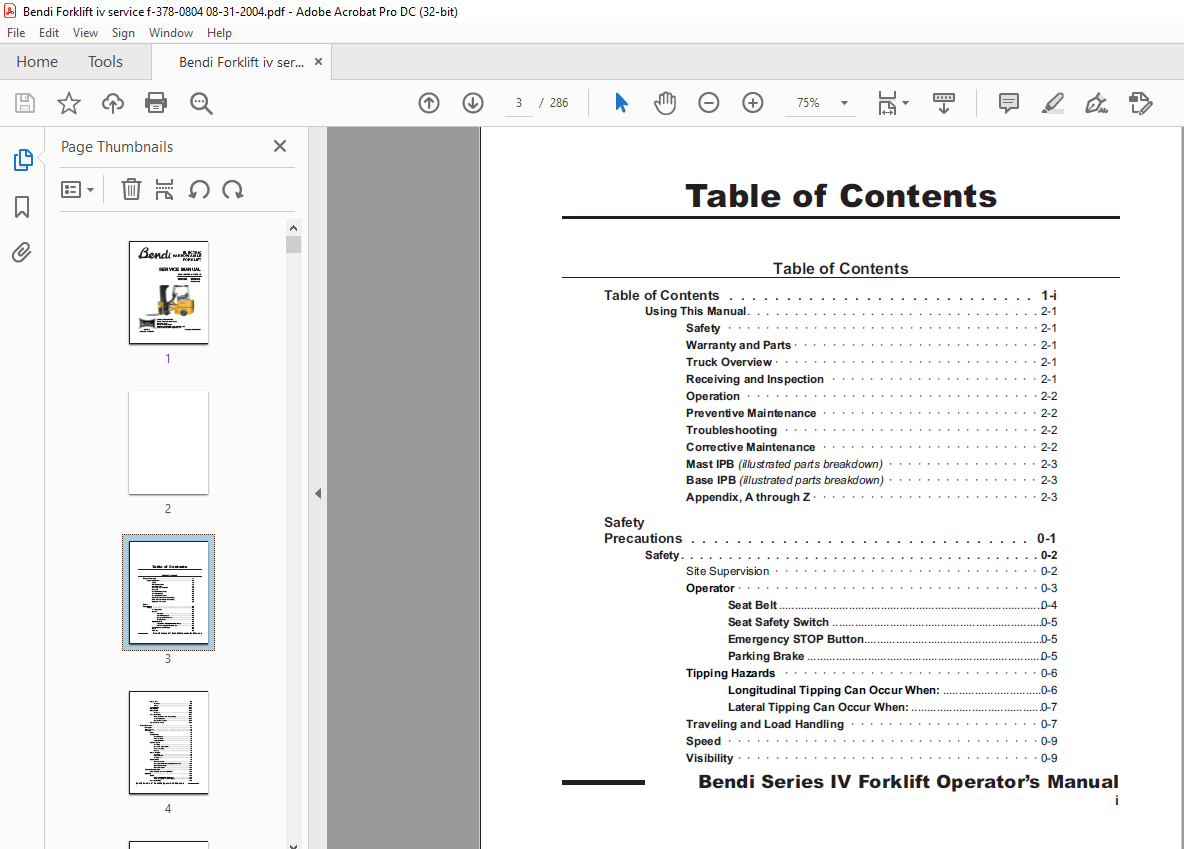Rotate page clockwise
The height and width of the screenshot is (849, 1184).
(x=233, y=190)
